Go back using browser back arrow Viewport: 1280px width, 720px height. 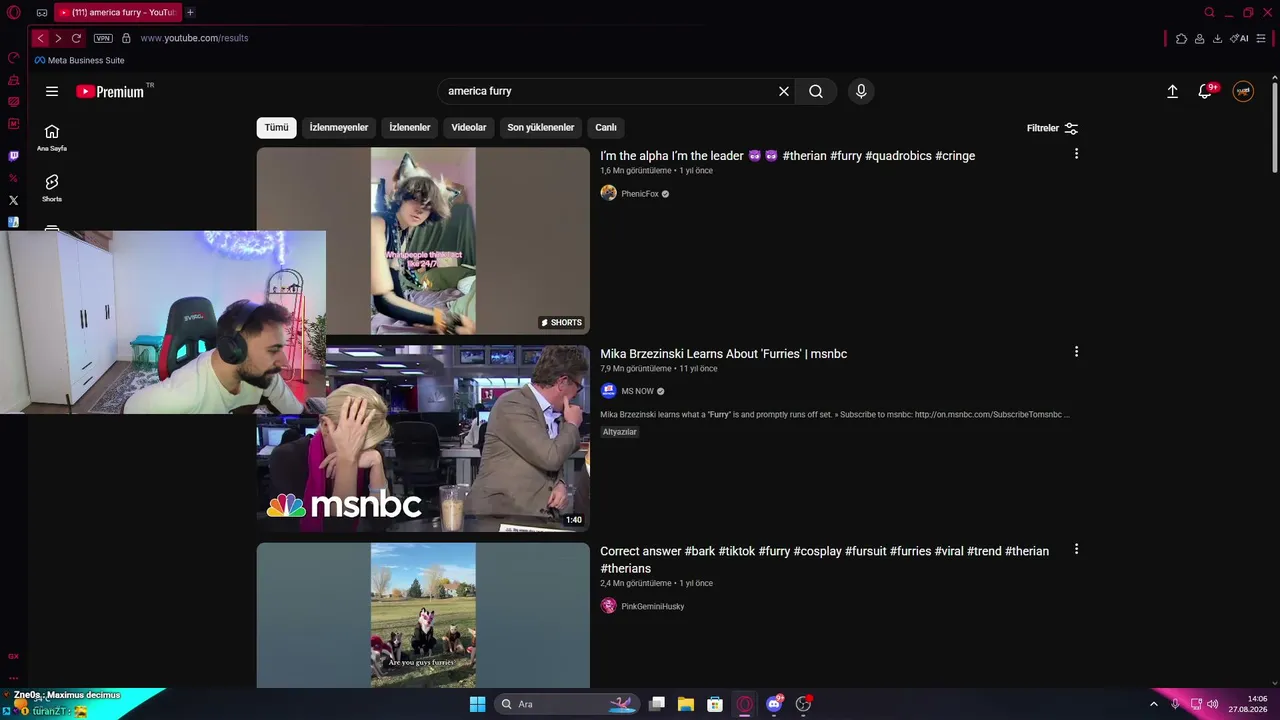point(40,38)
